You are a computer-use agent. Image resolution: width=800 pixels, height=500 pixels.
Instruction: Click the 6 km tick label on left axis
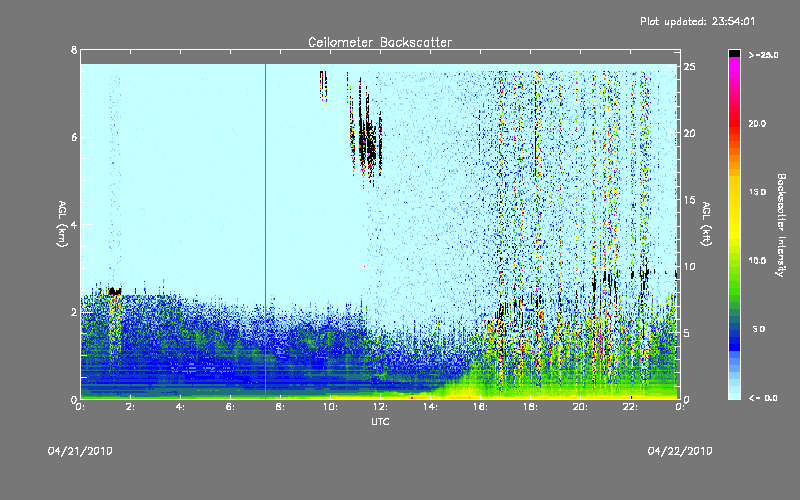(x=74, y=137)
